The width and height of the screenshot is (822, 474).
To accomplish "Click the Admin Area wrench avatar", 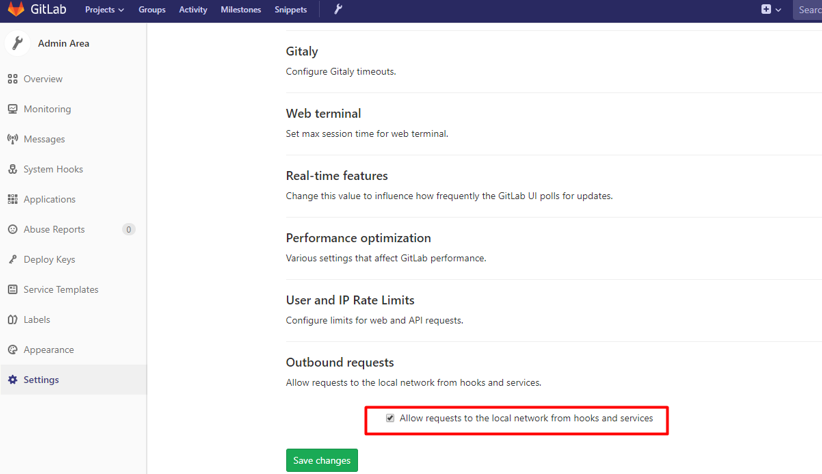I will pos(17,43).
